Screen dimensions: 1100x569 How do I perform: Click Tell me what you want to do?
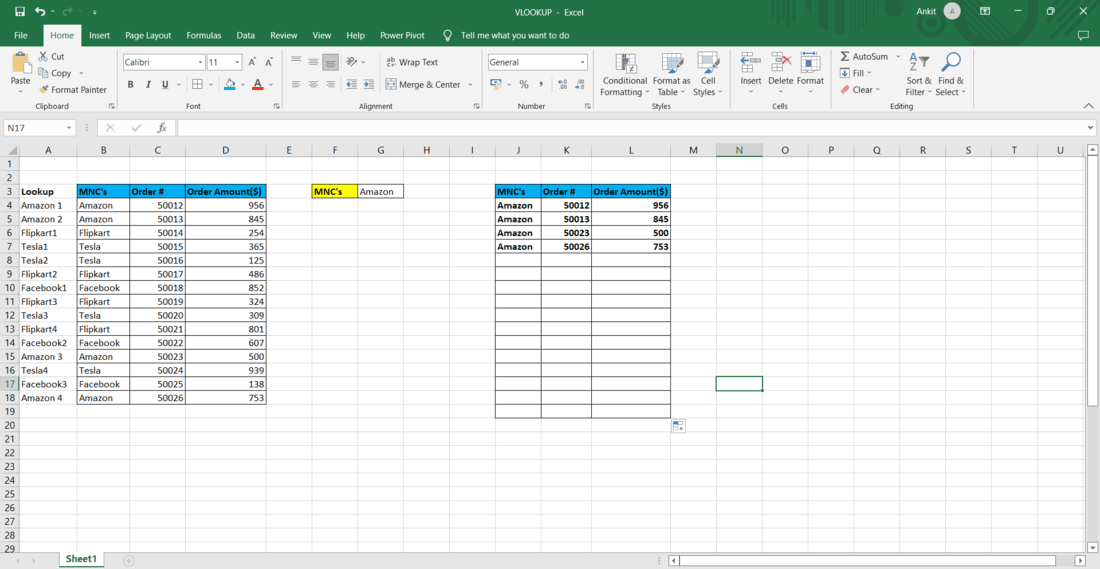pyautogui.click(x=515, y=35)
